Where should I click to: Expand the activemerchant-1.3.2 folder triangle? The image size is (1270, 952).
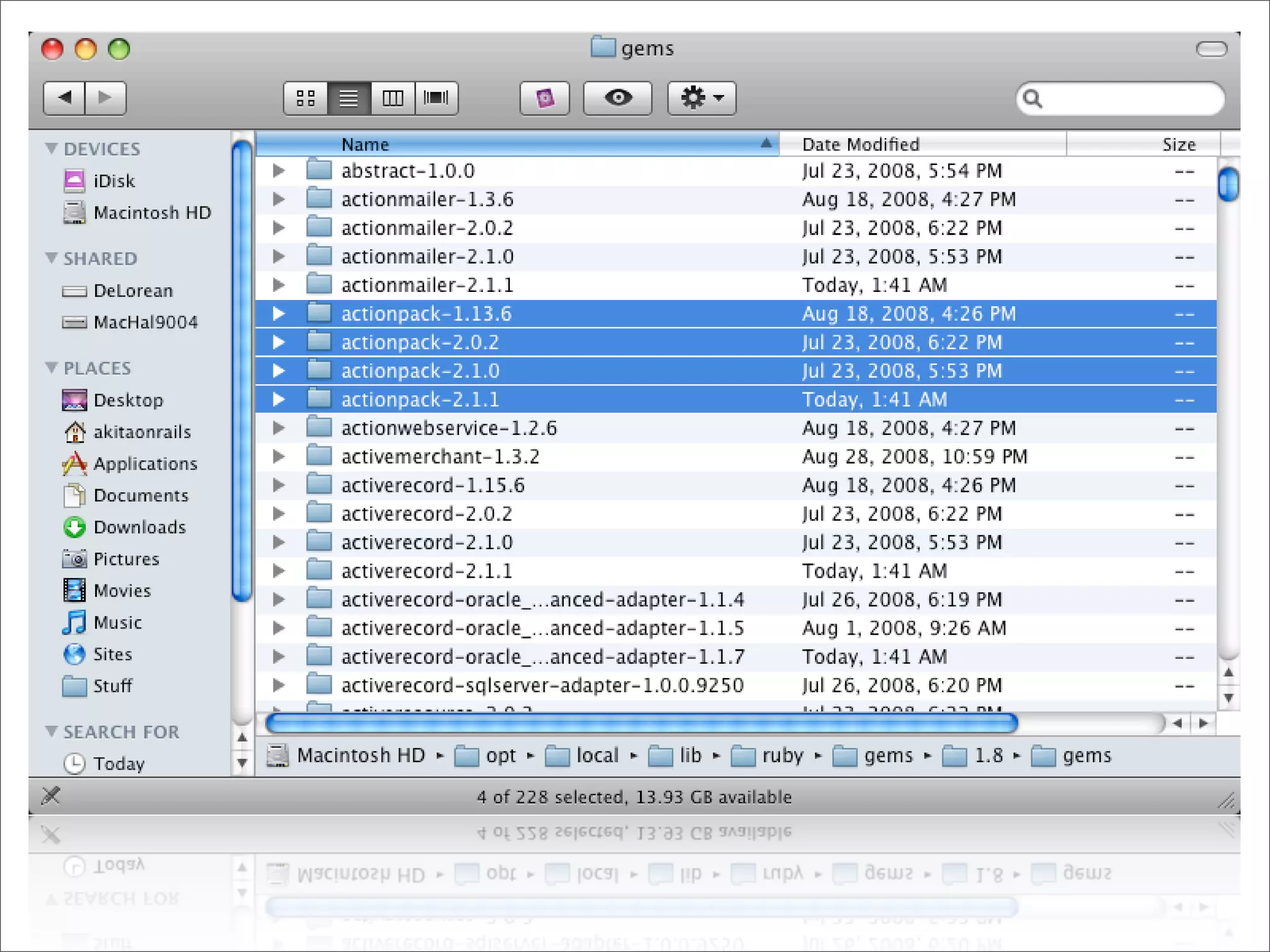pyautogui.click(x=279, y=457)
